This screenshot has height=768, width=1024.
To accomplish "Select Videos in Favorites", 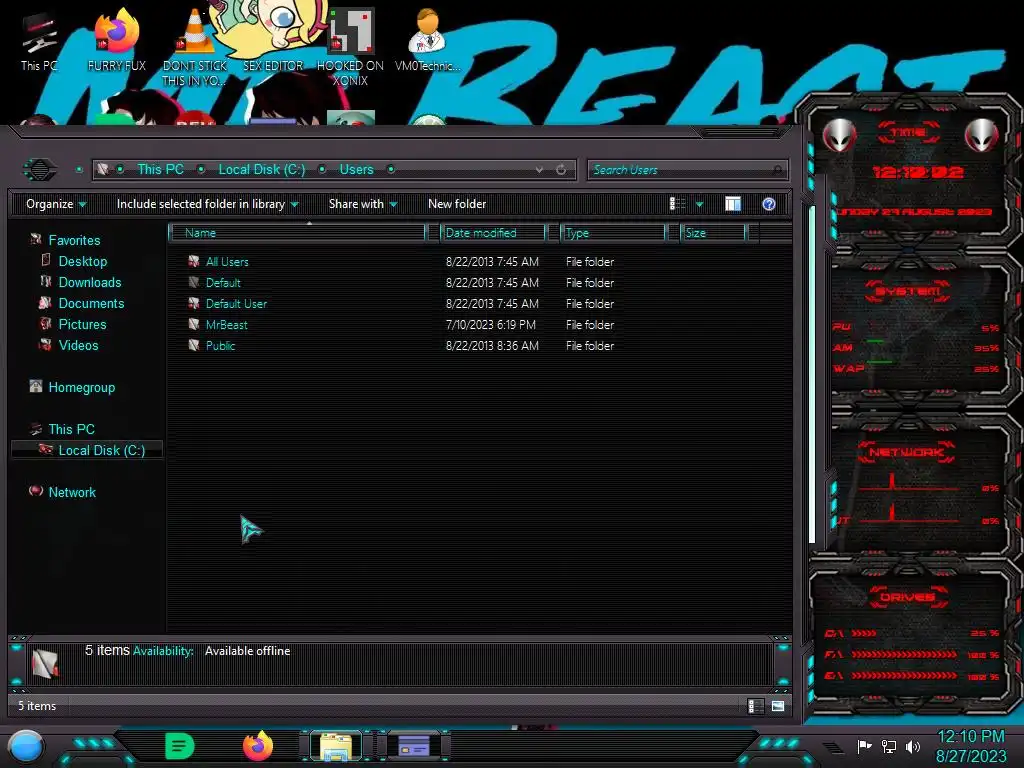I will coord(78,345).
